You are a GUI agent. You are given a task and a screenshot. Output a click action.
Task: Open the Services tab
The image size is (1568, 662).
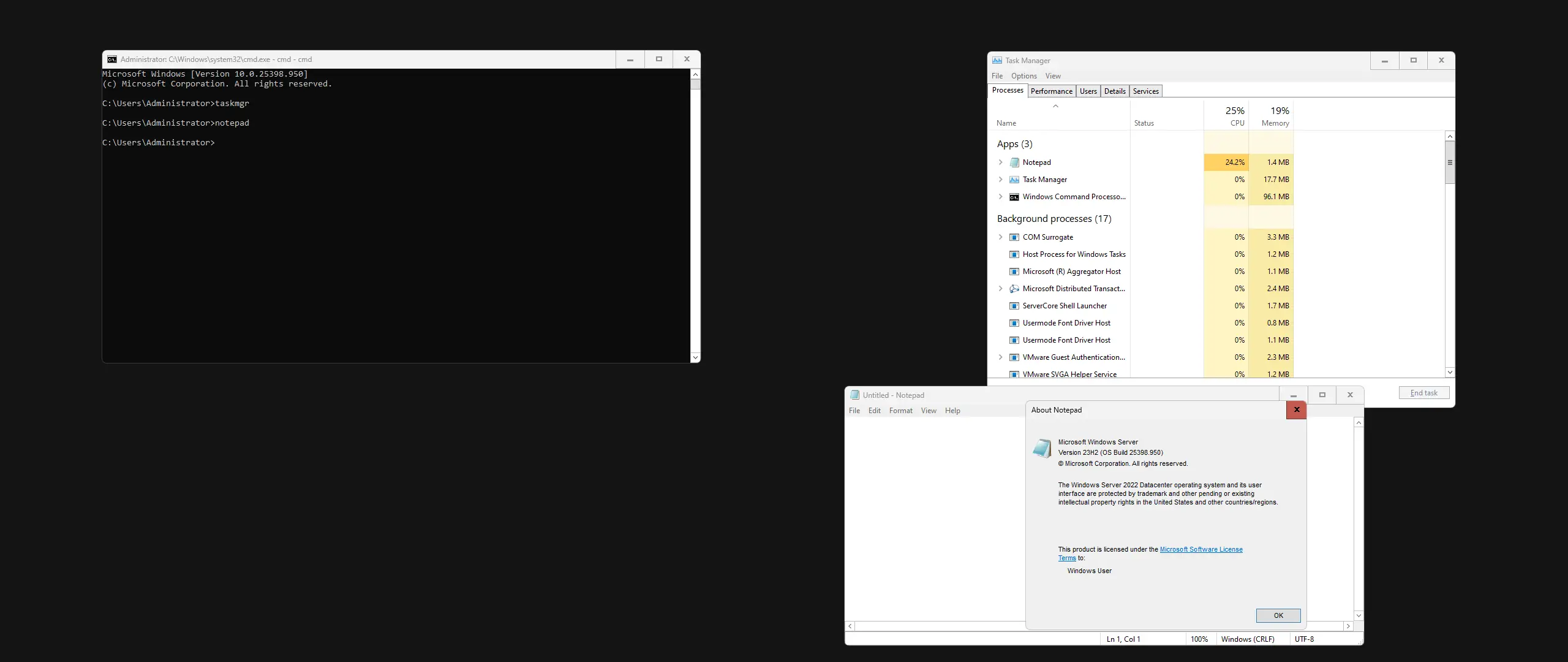pyautogui.click(x=1145, y=91)
